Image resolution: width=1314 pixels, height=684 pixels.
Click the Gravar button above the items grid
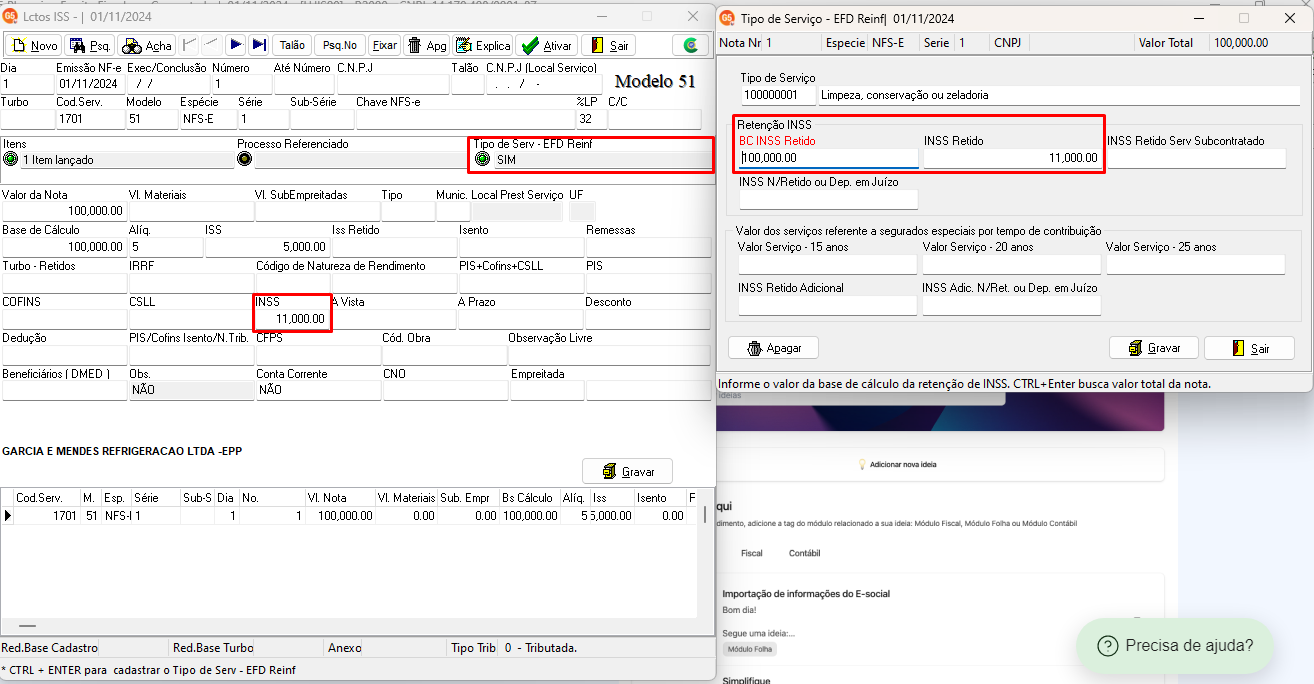pos(627,471)
